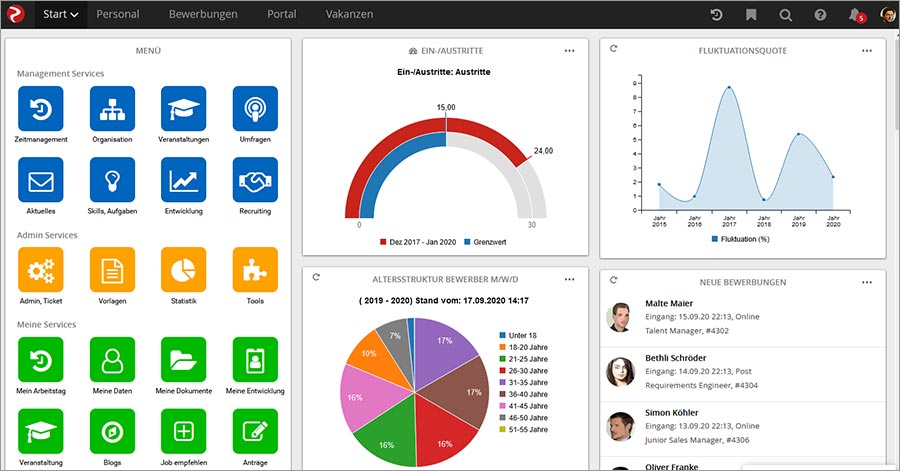Click the 2017 peak data point
This screenshot has width=900, height=471.
pos(729,87)
